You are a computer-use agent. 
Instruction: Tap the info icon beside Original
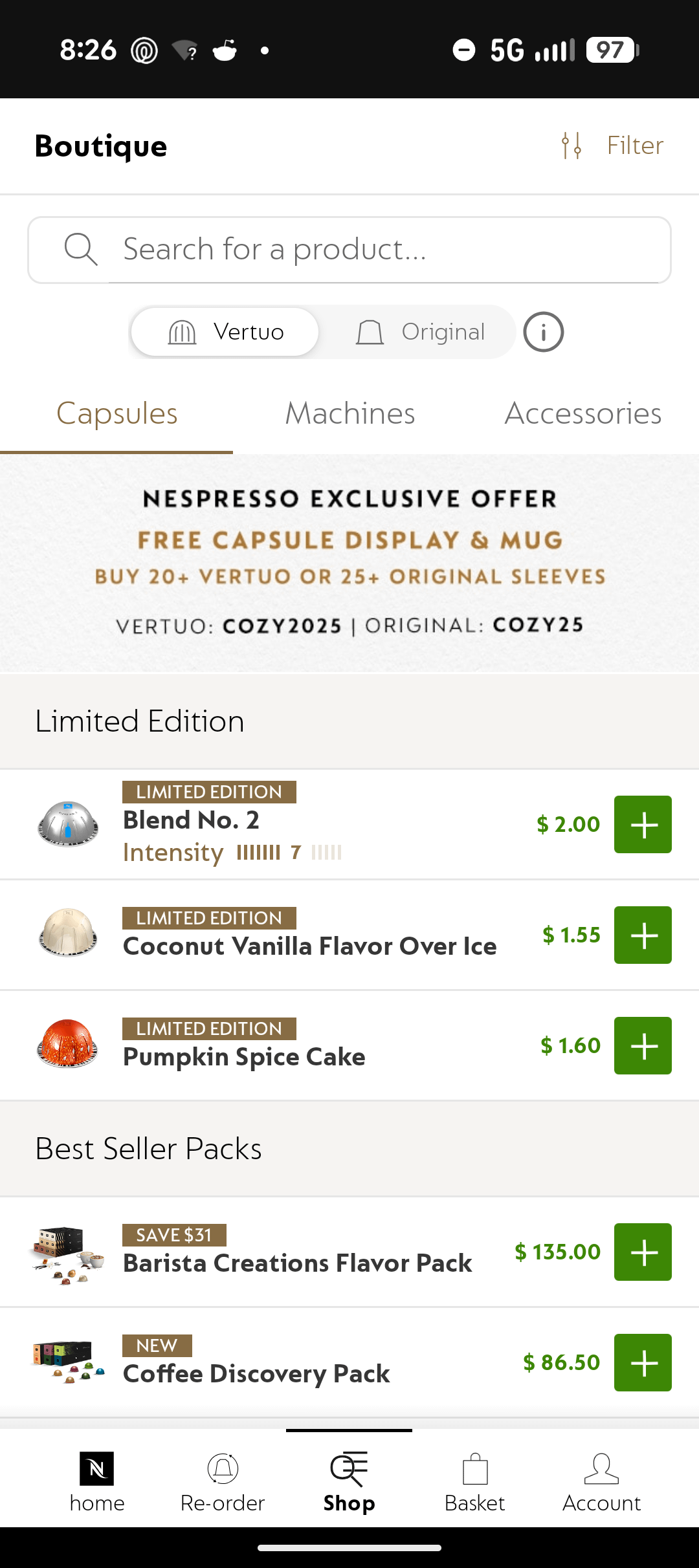coord(544,332)
